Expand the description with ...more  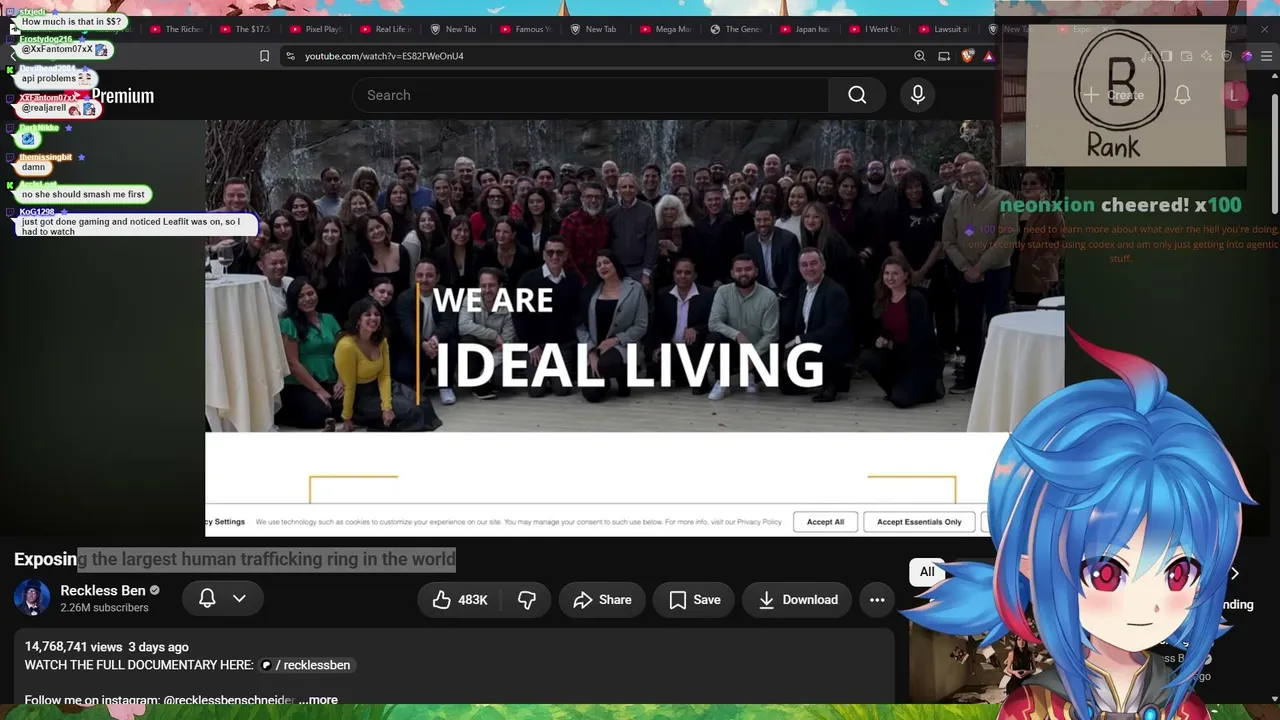(318, 700)
